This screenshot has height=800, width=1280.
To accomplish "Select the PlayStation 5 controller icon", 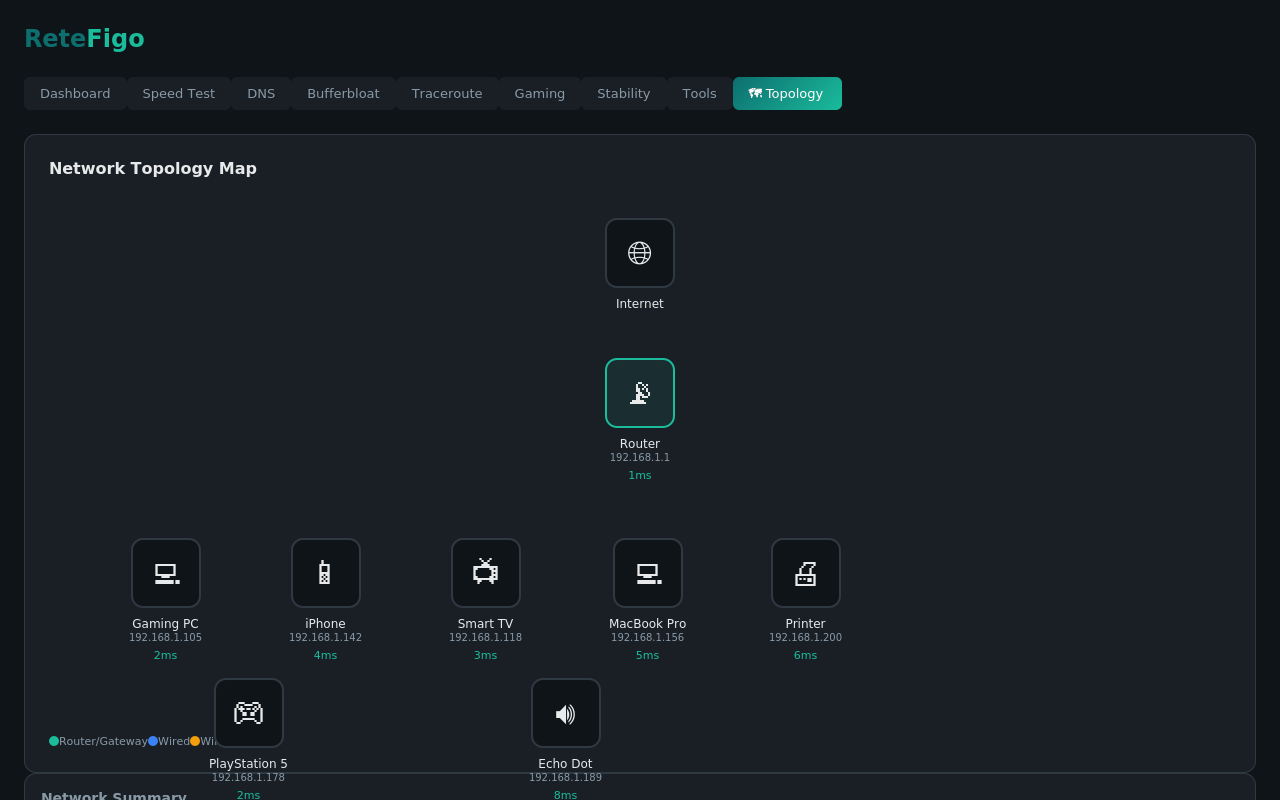I will coord(248,712).
